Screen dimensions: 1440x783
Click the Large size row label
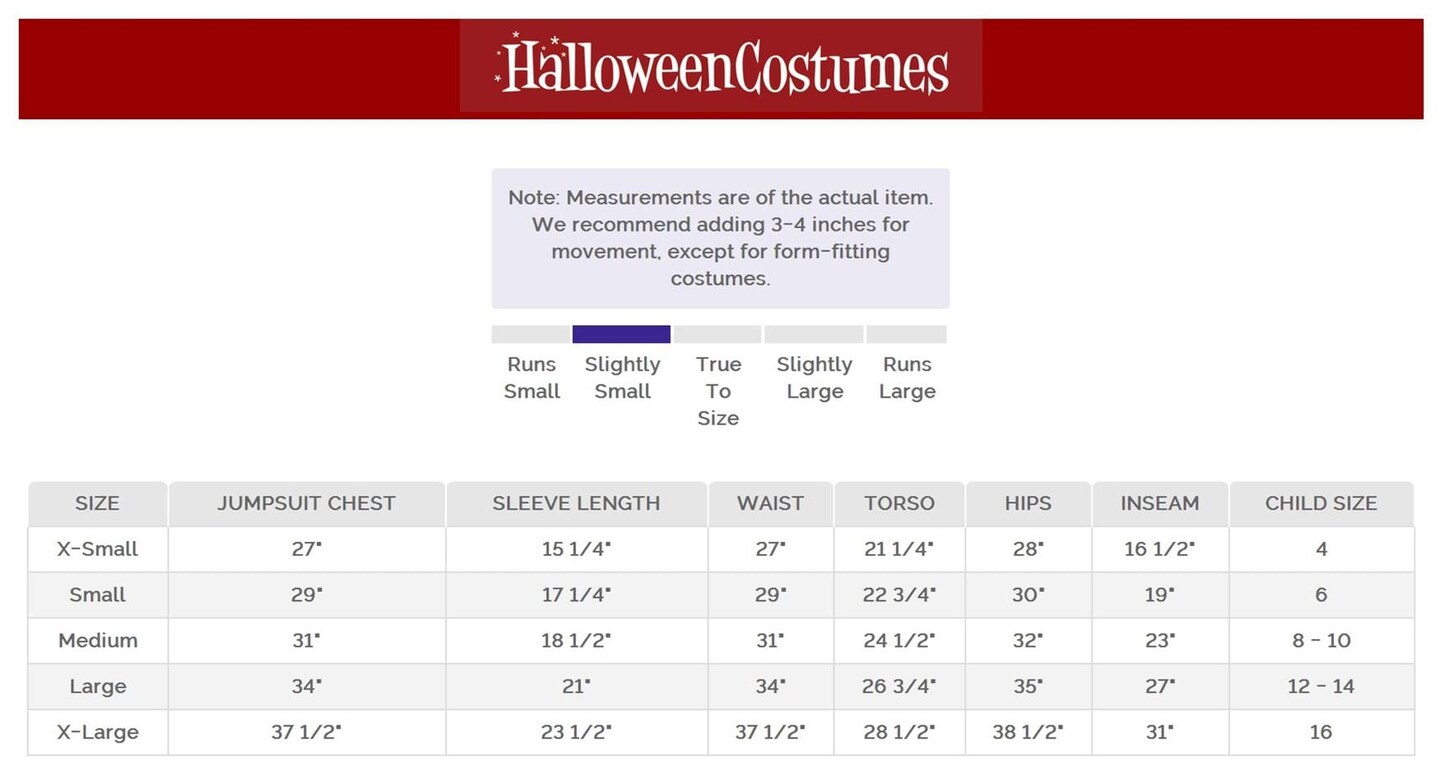coord(97,686)
